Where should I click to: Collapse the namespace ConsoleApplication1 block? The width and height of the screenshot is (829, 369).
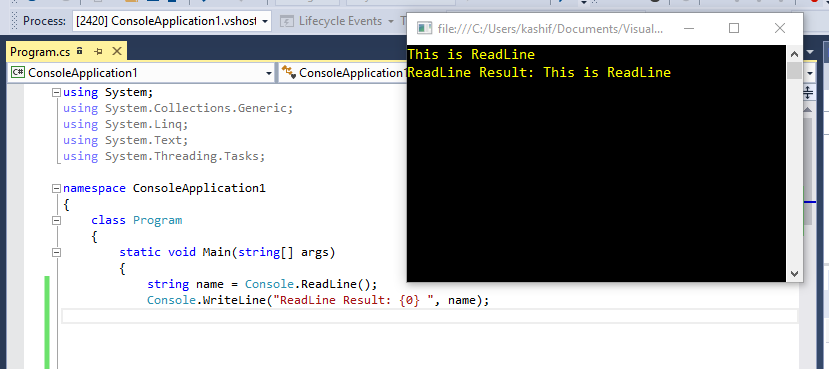tap(56, 188)
